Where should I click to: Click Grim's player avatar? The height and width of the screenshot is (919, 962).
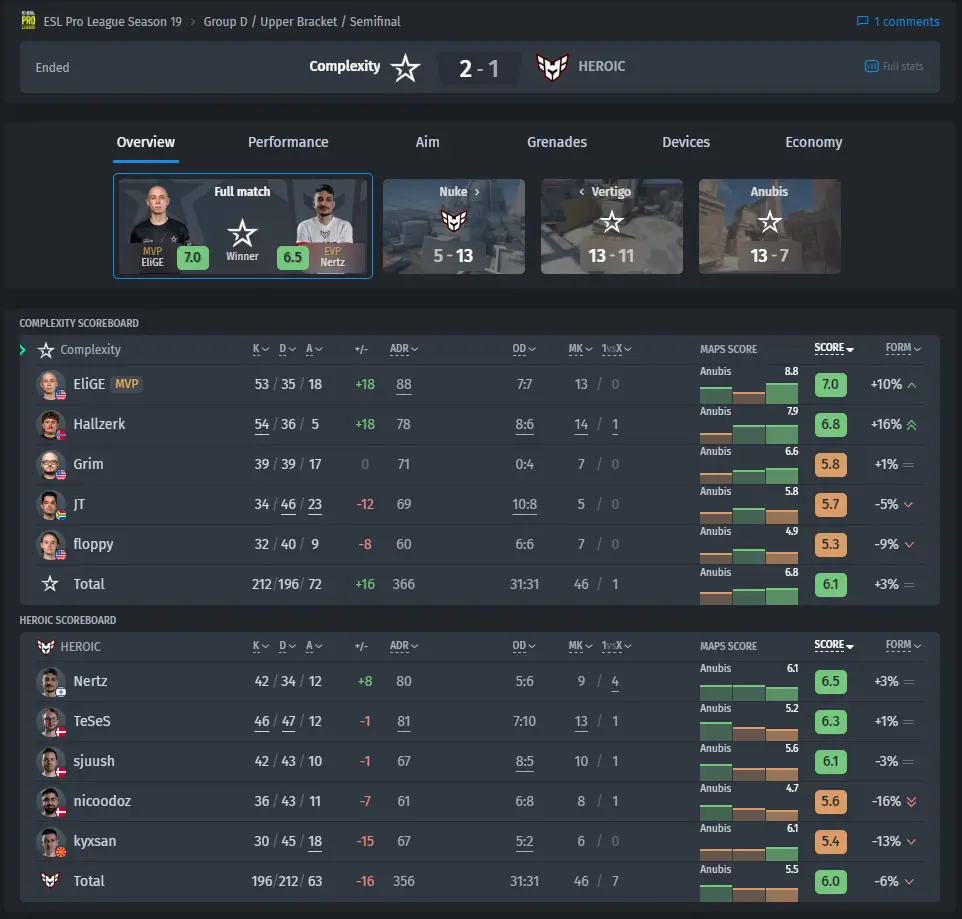(50, 464)
